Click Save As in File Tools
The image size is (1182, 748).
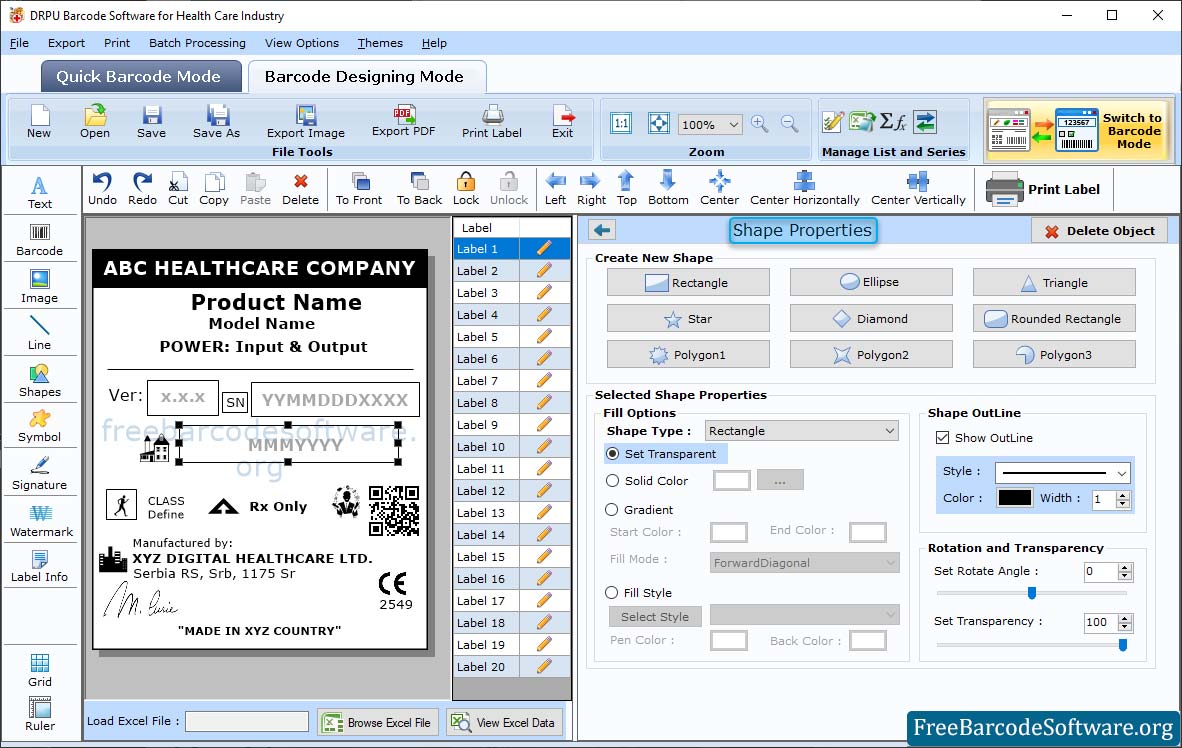(216, 121)
